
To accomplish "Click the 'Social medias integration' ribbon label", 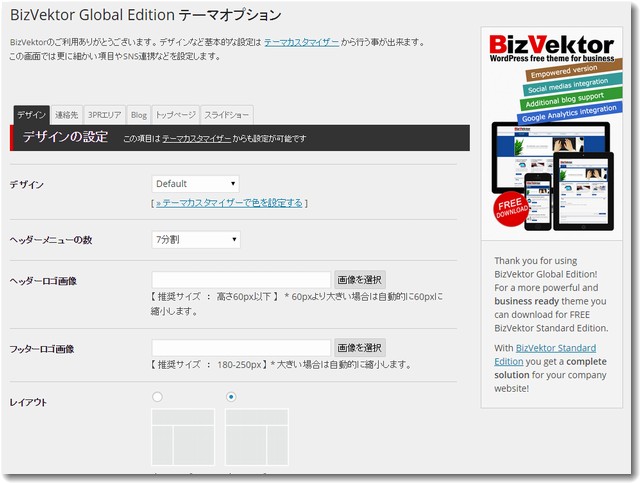I will pos(572,85).
